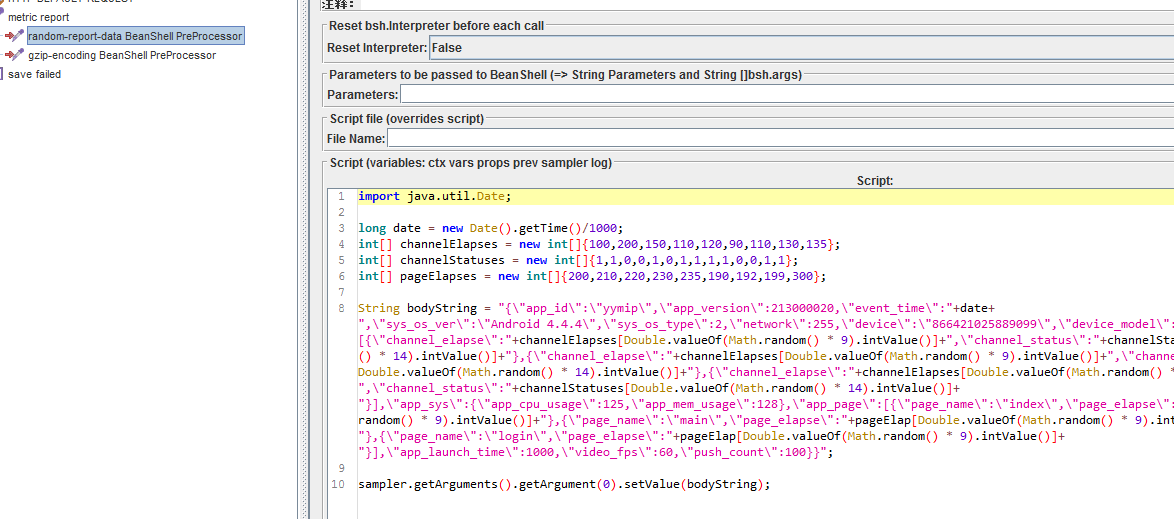Select the random-report-data BeanShell PreProcessor node

click(134, 36)
